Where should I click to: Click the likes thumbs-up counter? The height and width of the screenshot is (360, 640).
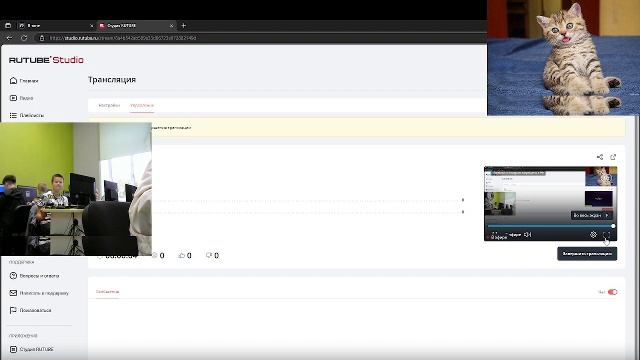coord(185,256)
